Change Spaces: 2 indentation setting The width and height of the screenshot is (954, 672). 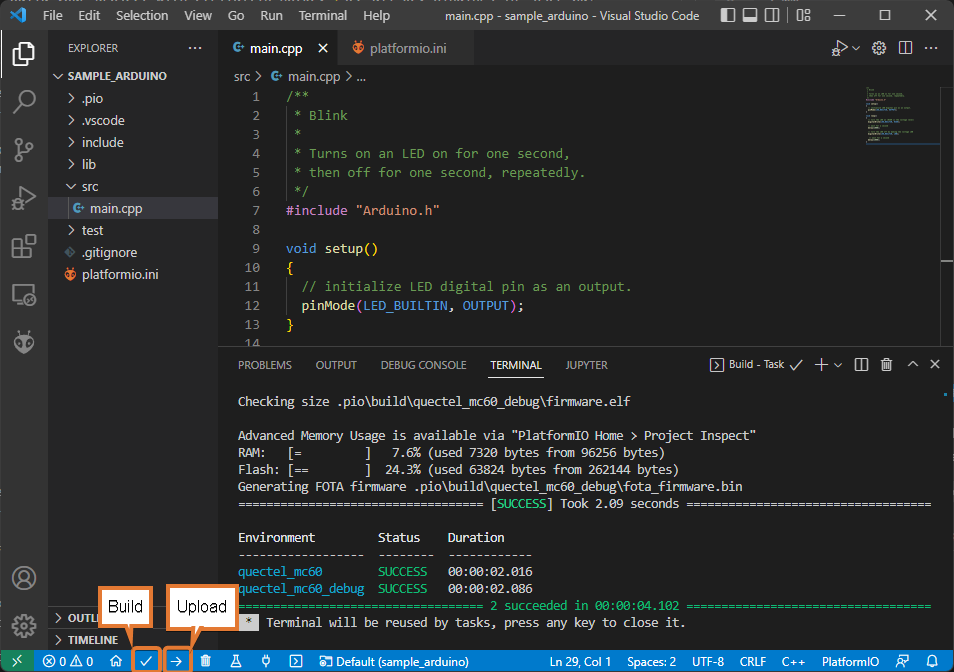[651, 661]
